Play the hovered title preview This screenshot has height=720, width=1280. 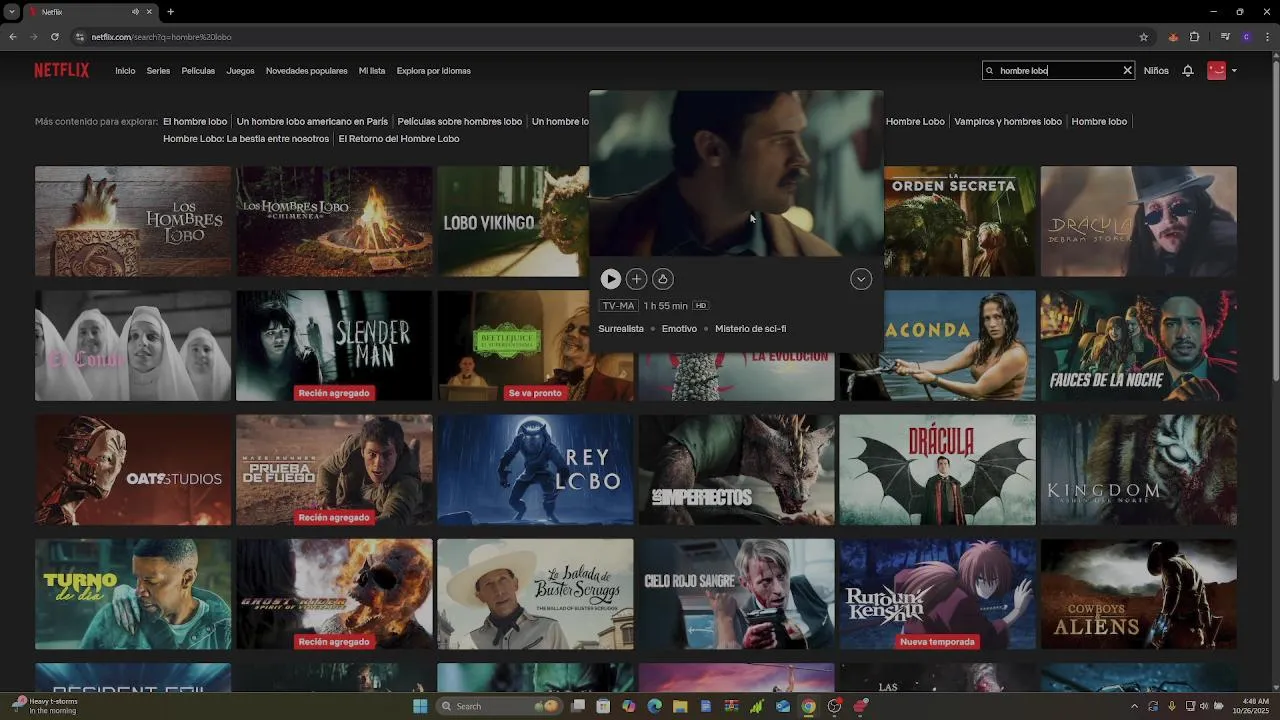click(x=610, y=279)
